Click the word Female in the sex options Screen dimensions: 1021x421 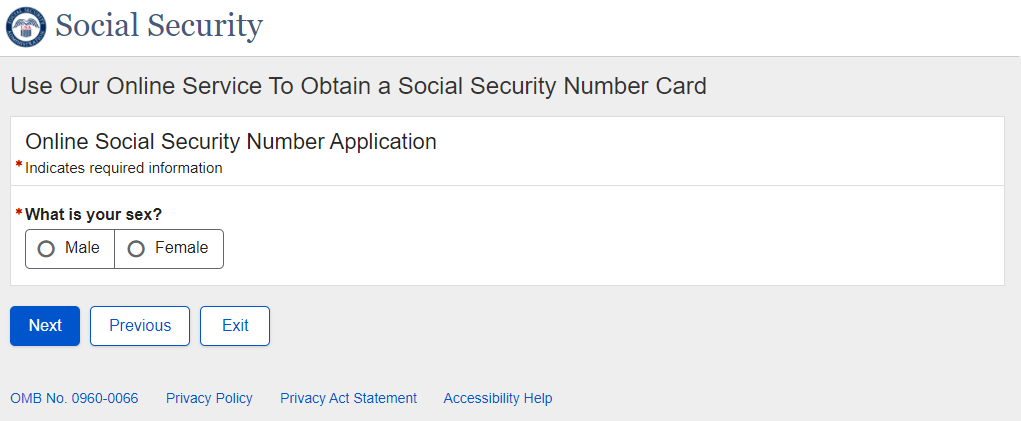coord(181,248)
